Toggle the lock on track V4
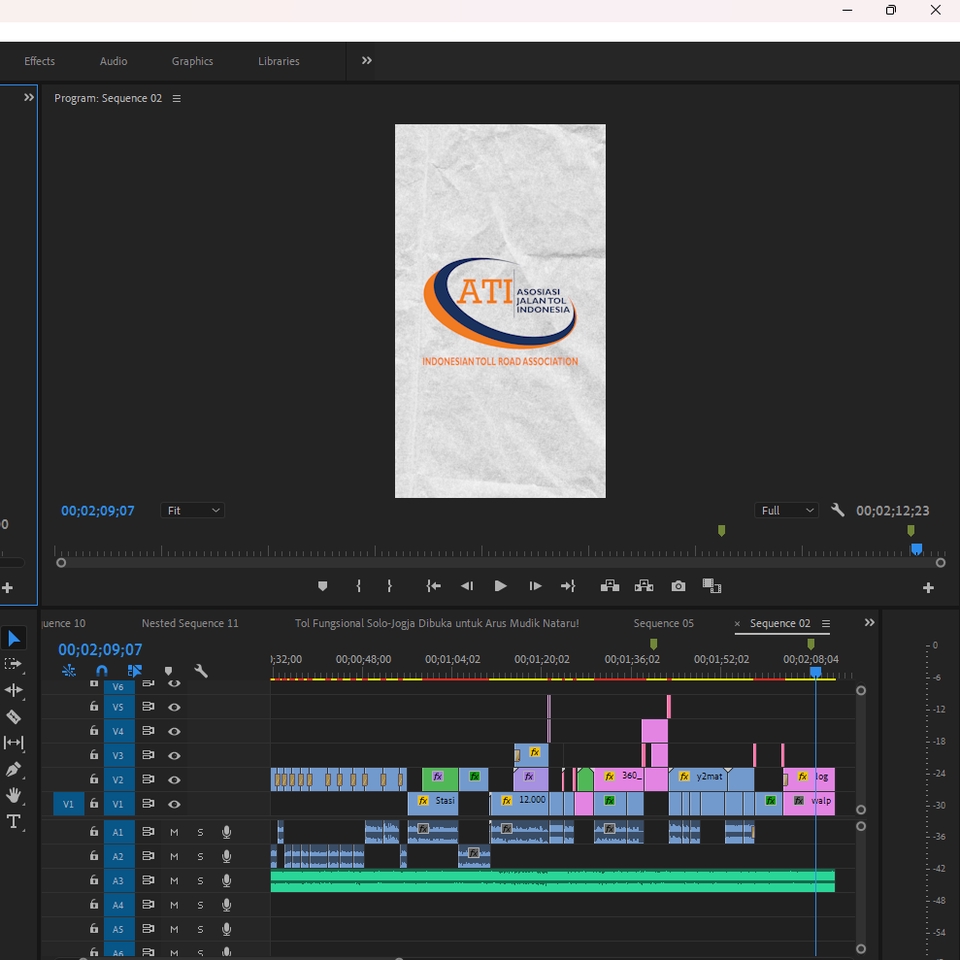 94,731
